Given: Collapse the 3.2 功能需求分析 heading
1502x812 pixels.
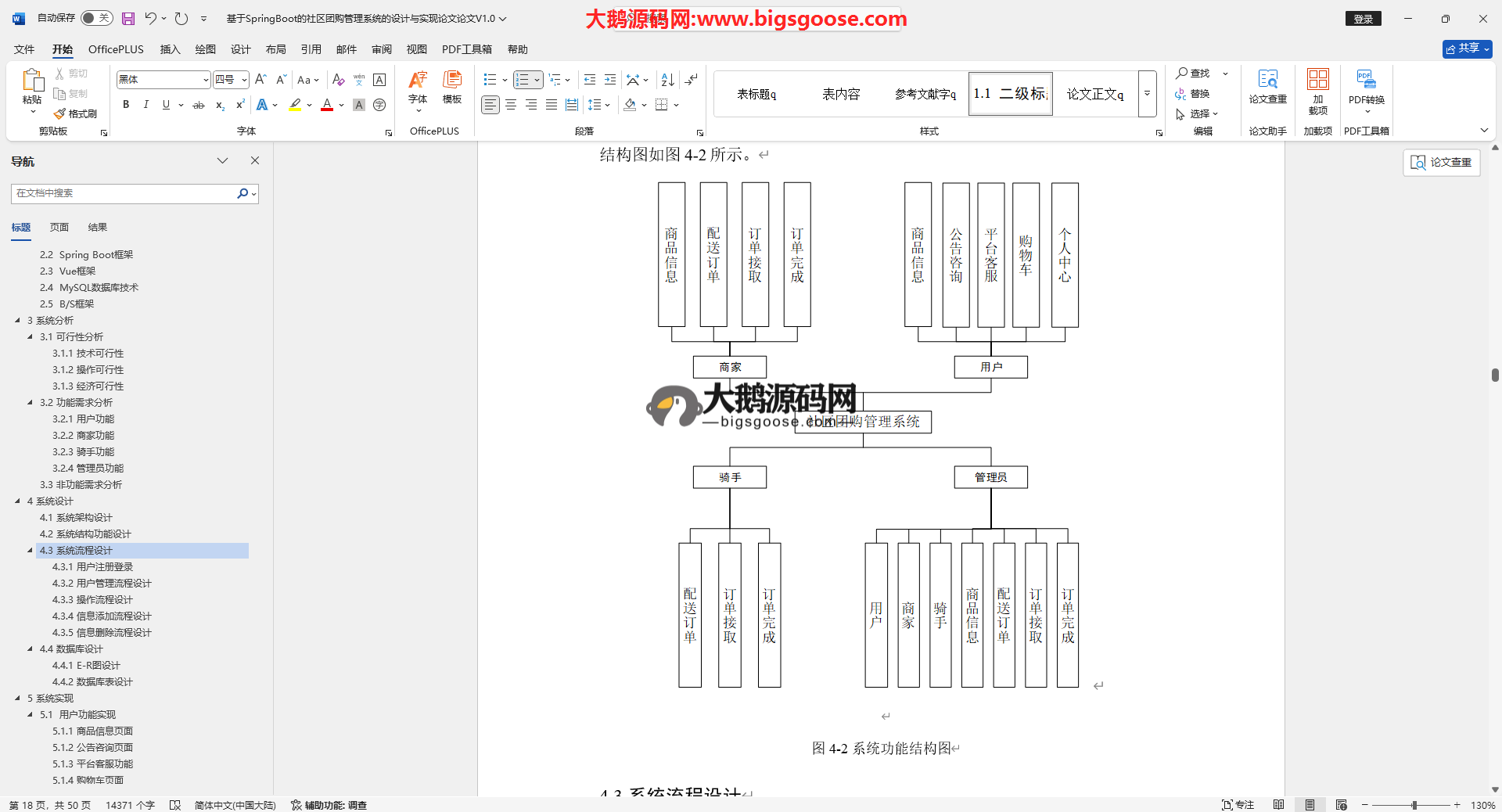Looking at the screenshot, I should point(31,403).
